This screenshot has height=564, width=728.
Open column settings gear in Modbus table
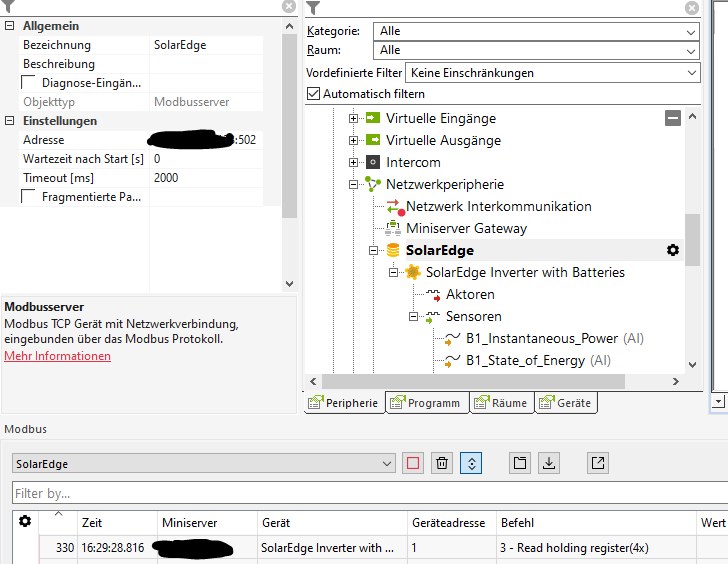[25, 521]
